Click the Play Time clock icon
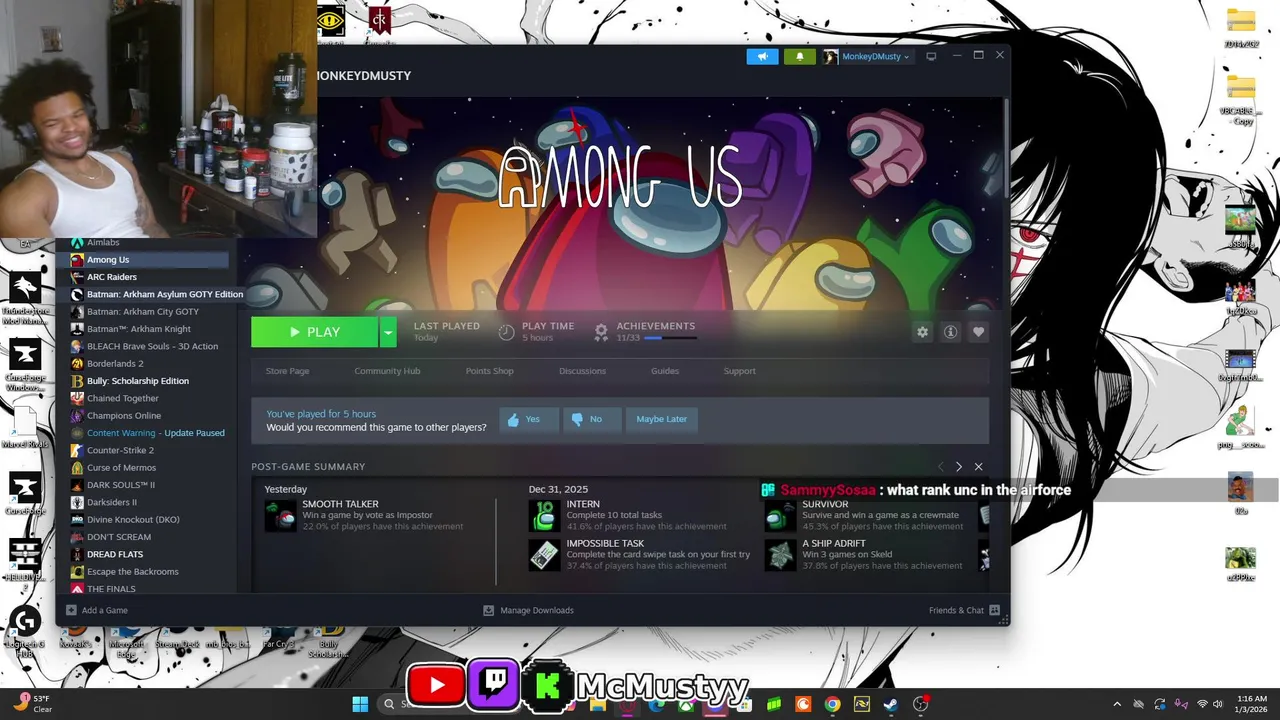Screen dimensions: 1280x720 pyautogui.click(x=507, y=332)
